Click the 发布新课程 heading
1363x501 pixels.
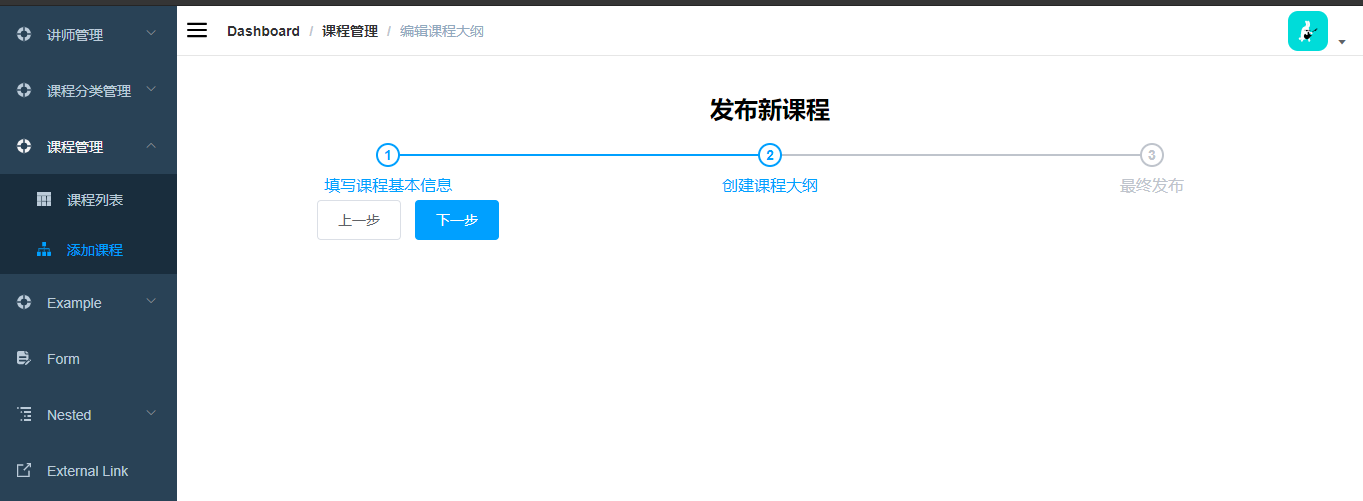click(x=770, y=110)
